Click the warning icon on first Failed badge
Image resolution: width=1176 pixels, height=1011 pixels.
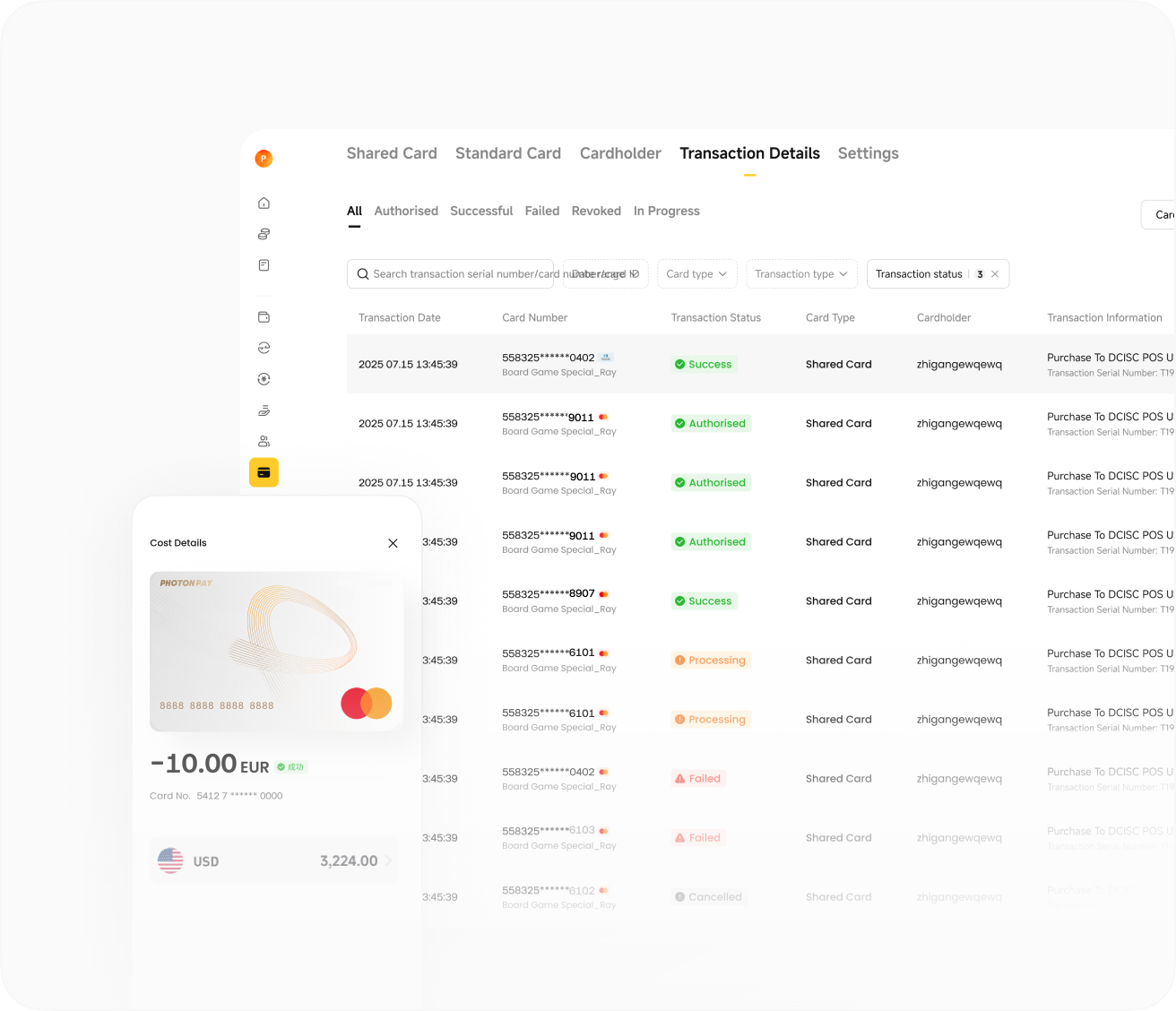(x=680, y=779)
